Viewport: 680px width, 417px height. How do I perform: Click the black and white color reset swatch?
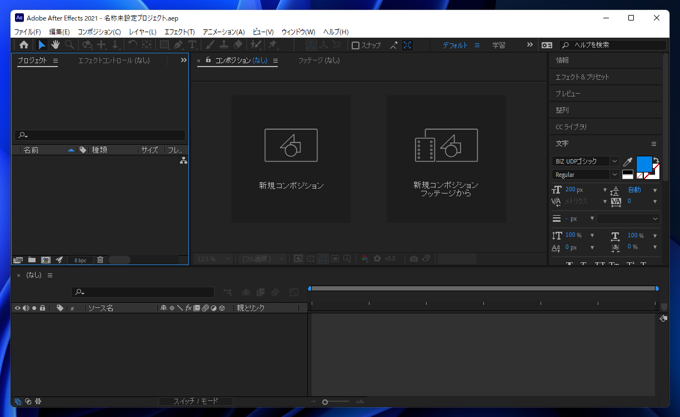coord(628,175)
